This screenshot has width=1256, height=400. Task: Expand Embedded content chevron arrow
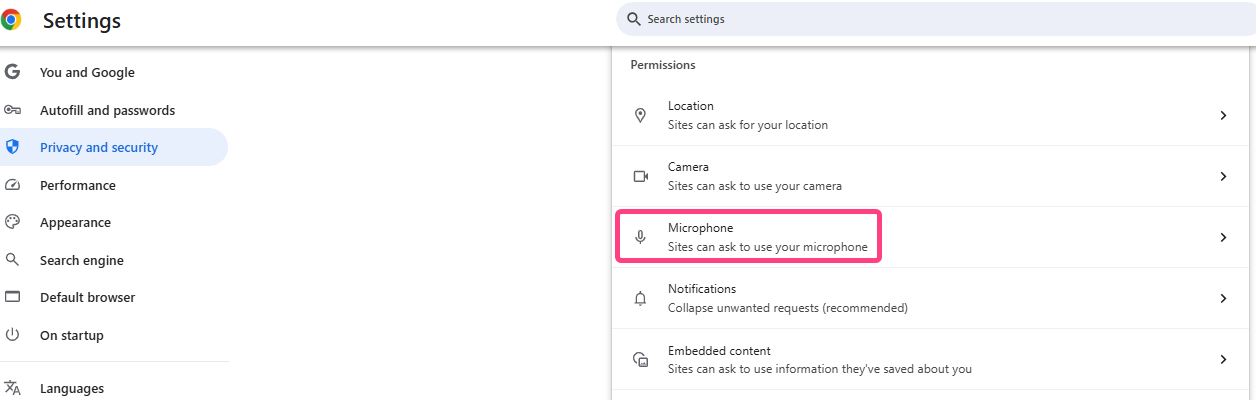pyautogui.click(x=1222, y=359)
